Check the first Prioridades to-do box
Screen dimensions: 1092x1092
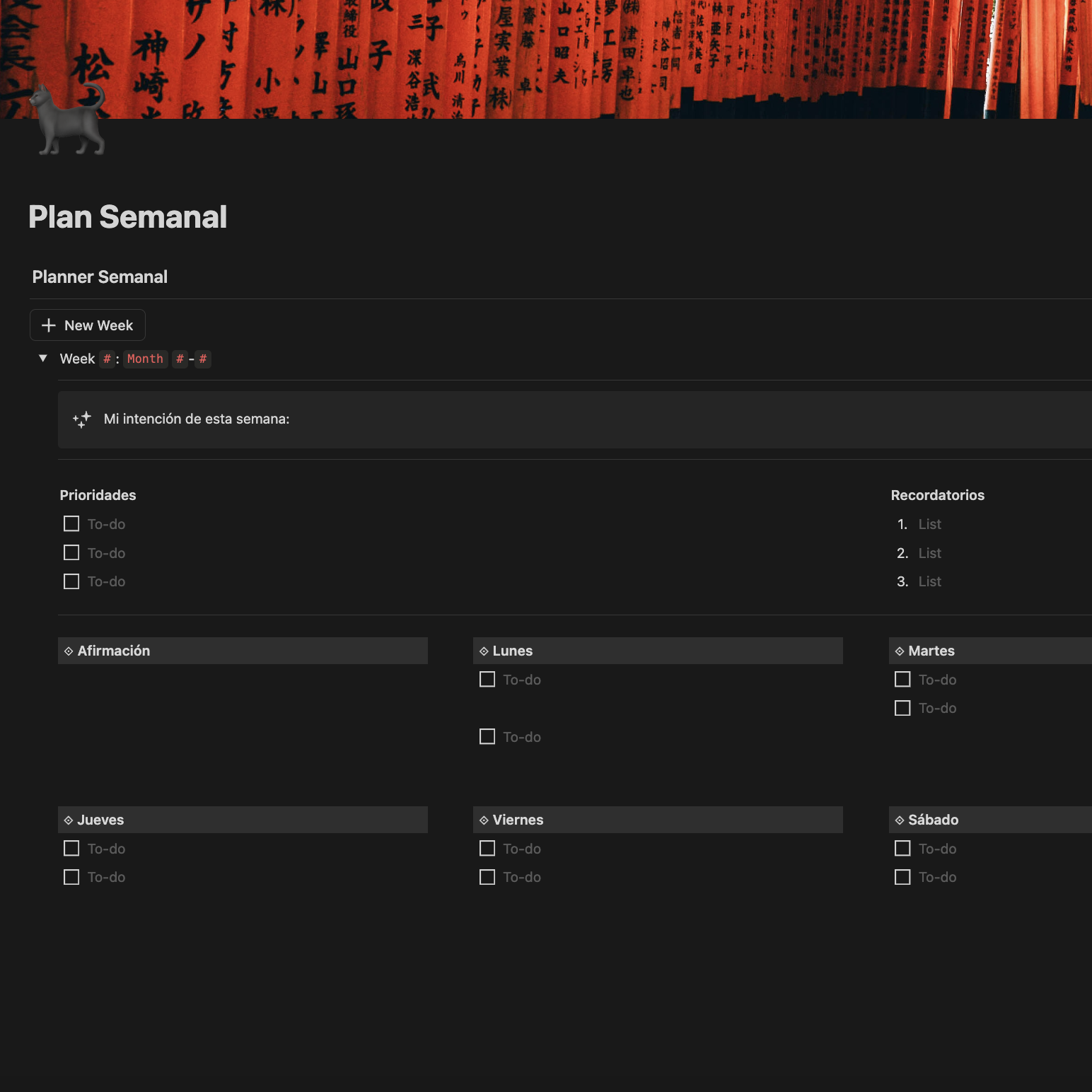(71, 524)
